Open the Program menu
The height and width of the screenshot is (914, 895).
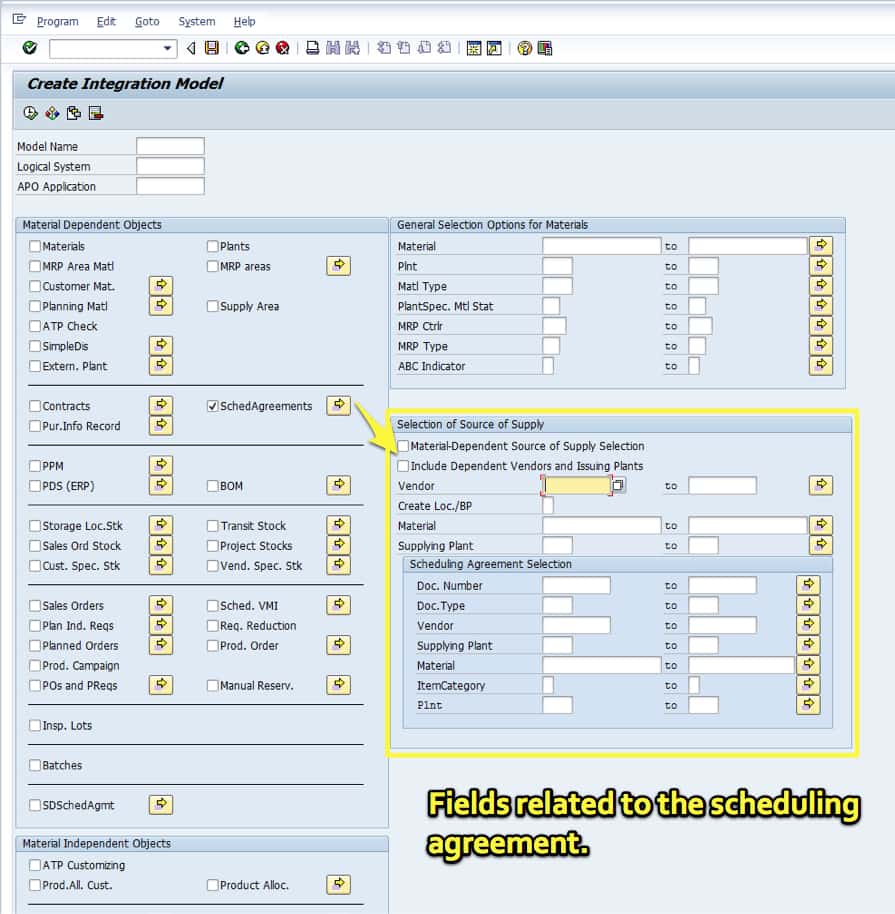click(57, 21)
